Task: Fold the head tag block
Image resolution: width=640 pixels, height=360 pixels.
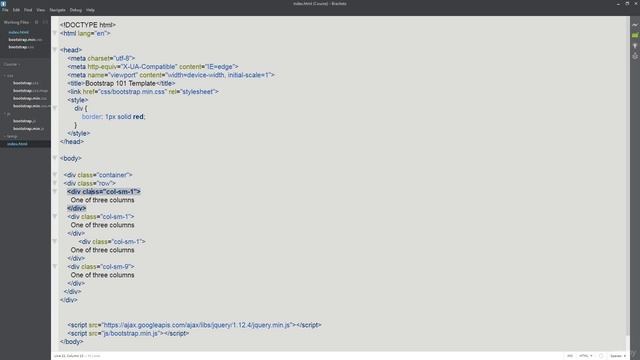Action: pyautogui.click(x=55, y=50)
